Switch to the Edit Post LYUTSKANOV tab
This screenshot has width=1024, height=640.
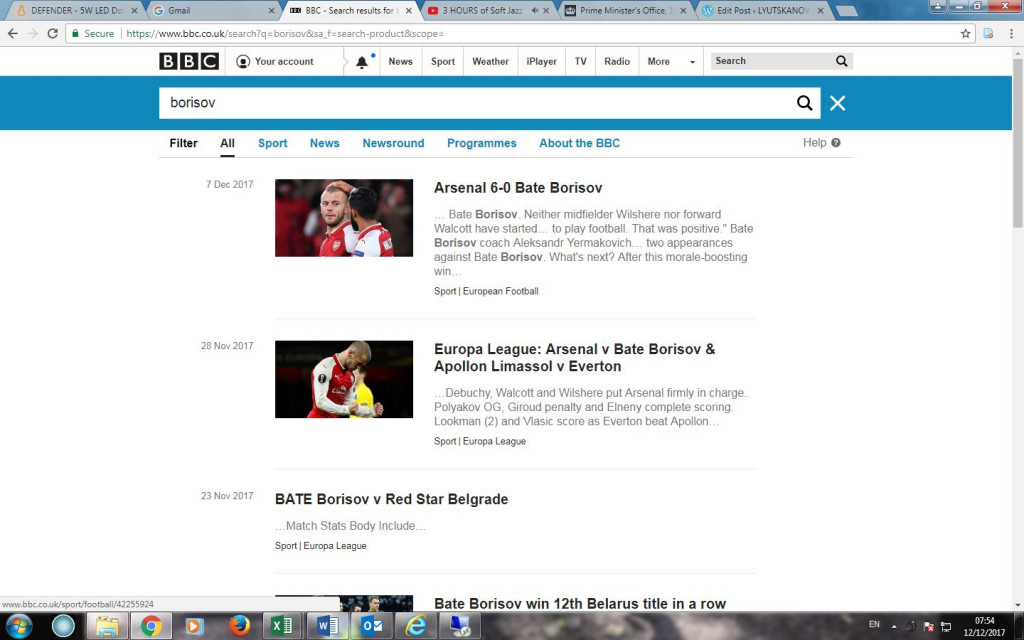coord(763,10)
